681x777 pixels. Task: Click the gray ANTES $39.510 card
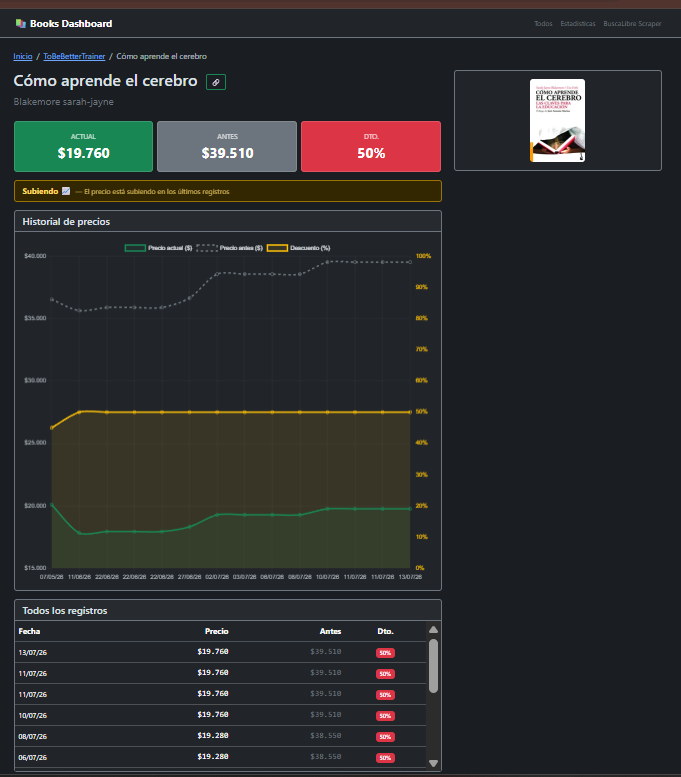click(227, 147)
